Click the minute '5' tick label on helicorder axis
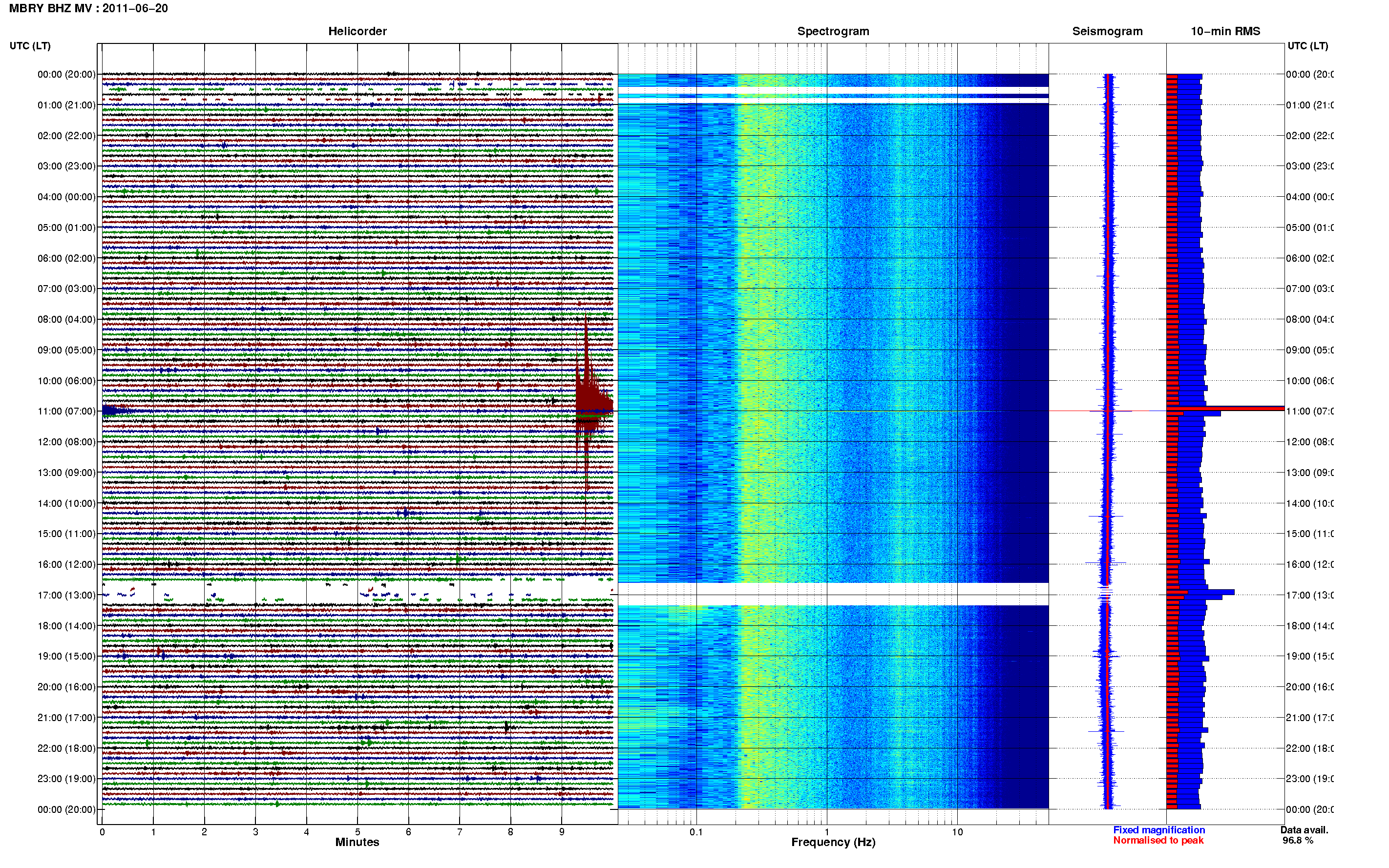Screen dimensions: 1389x868 pos(357,832)
